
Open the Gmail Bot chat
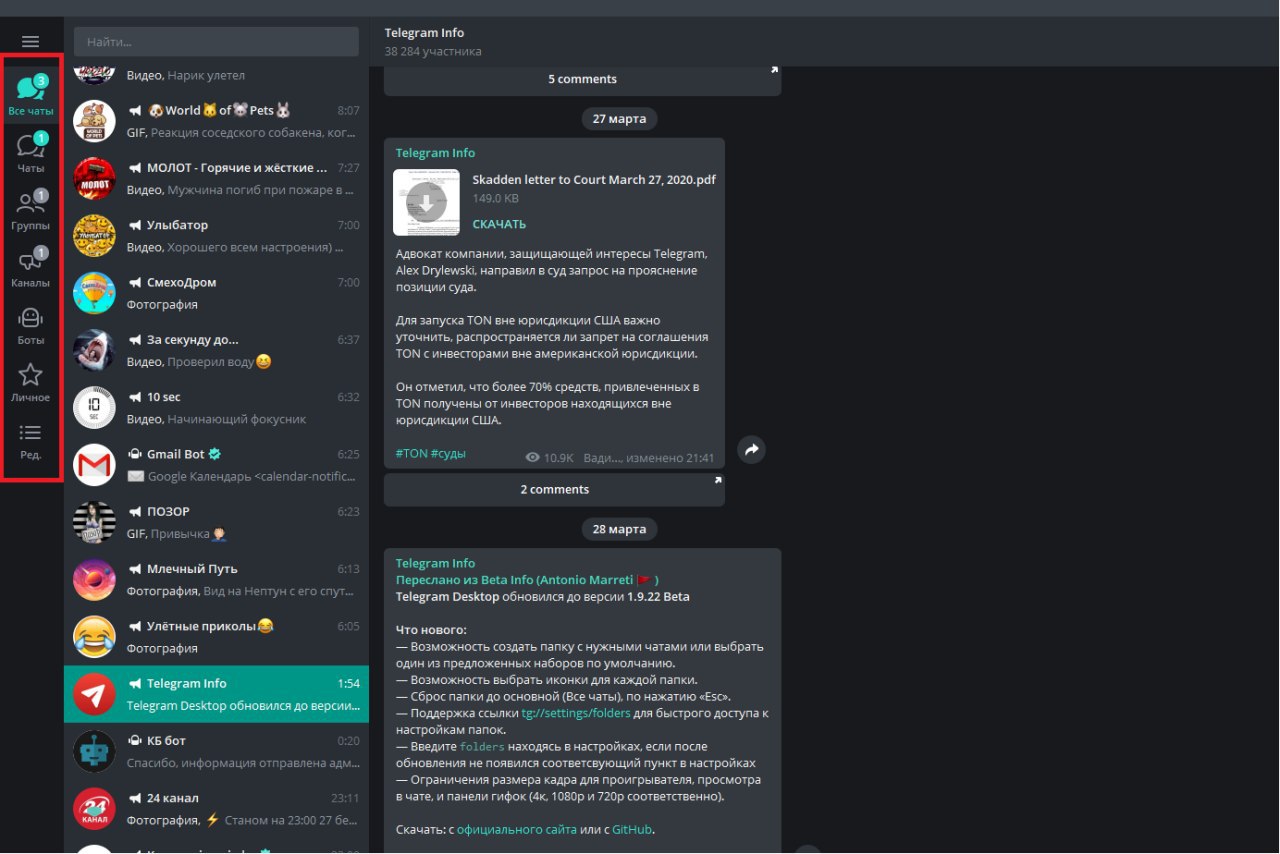(x=216, y=465)
